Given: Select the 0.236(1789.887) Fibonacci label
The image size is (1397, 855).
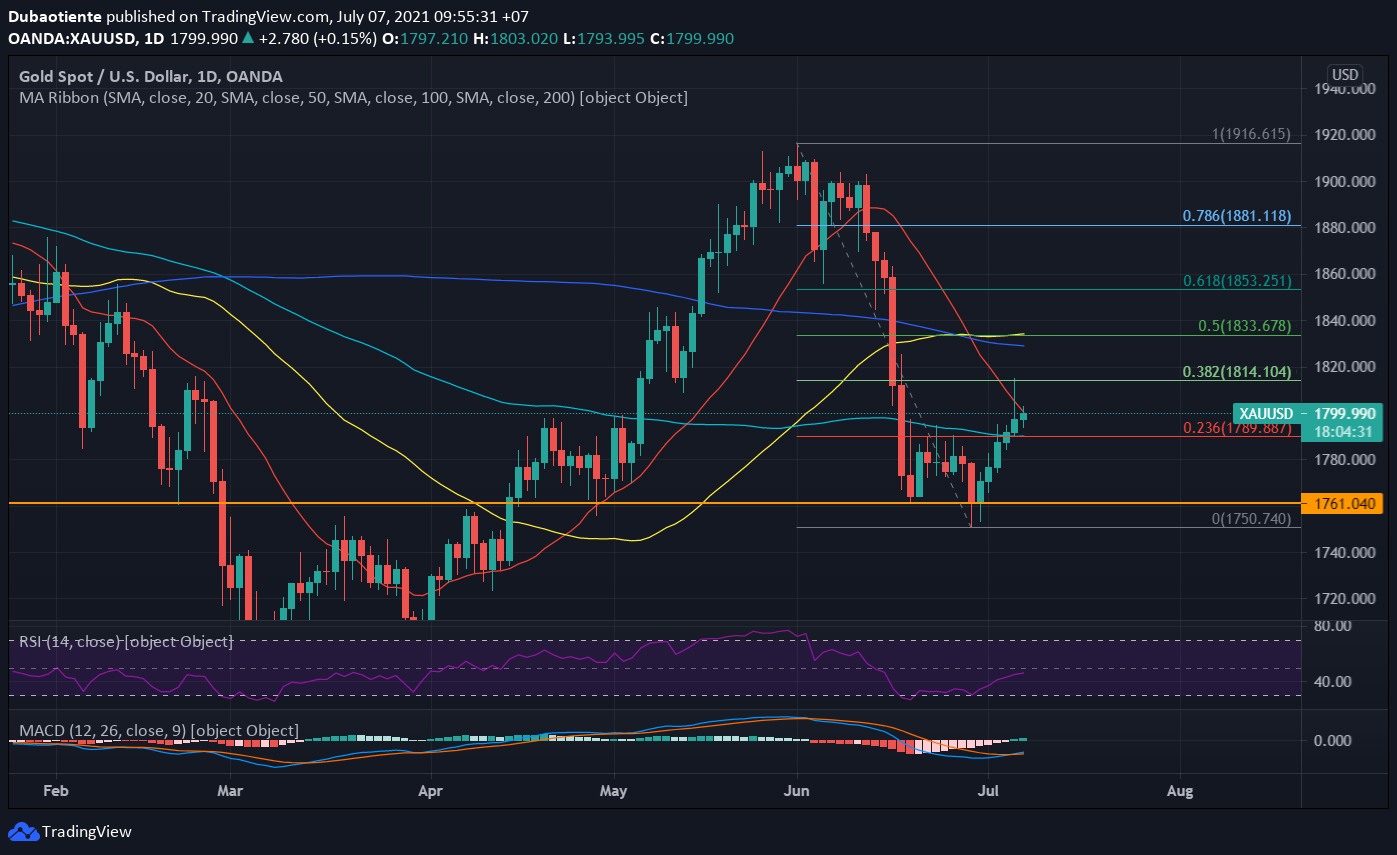Looking at the screenshot, I should 1236,427.
